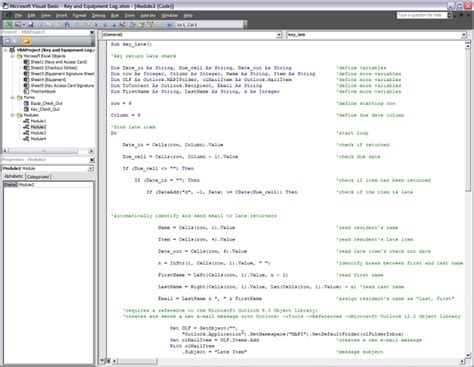Select Sheet2 (Checkout Strikes) item

click(x=54, y=68)
